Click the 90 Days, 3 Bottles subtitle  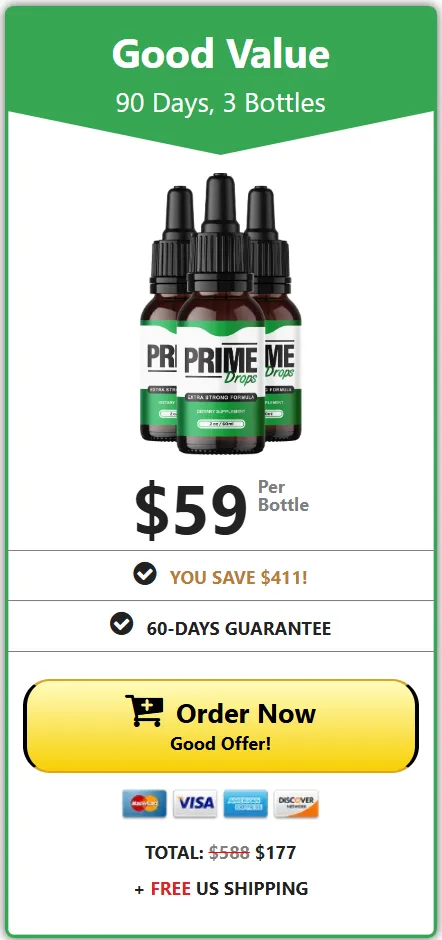[221, 103]
